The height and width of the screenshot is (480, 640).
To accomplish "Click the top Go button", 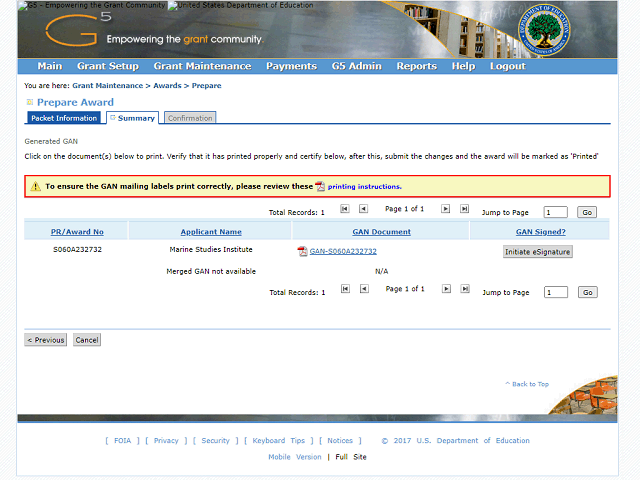I will click(587, 212).
